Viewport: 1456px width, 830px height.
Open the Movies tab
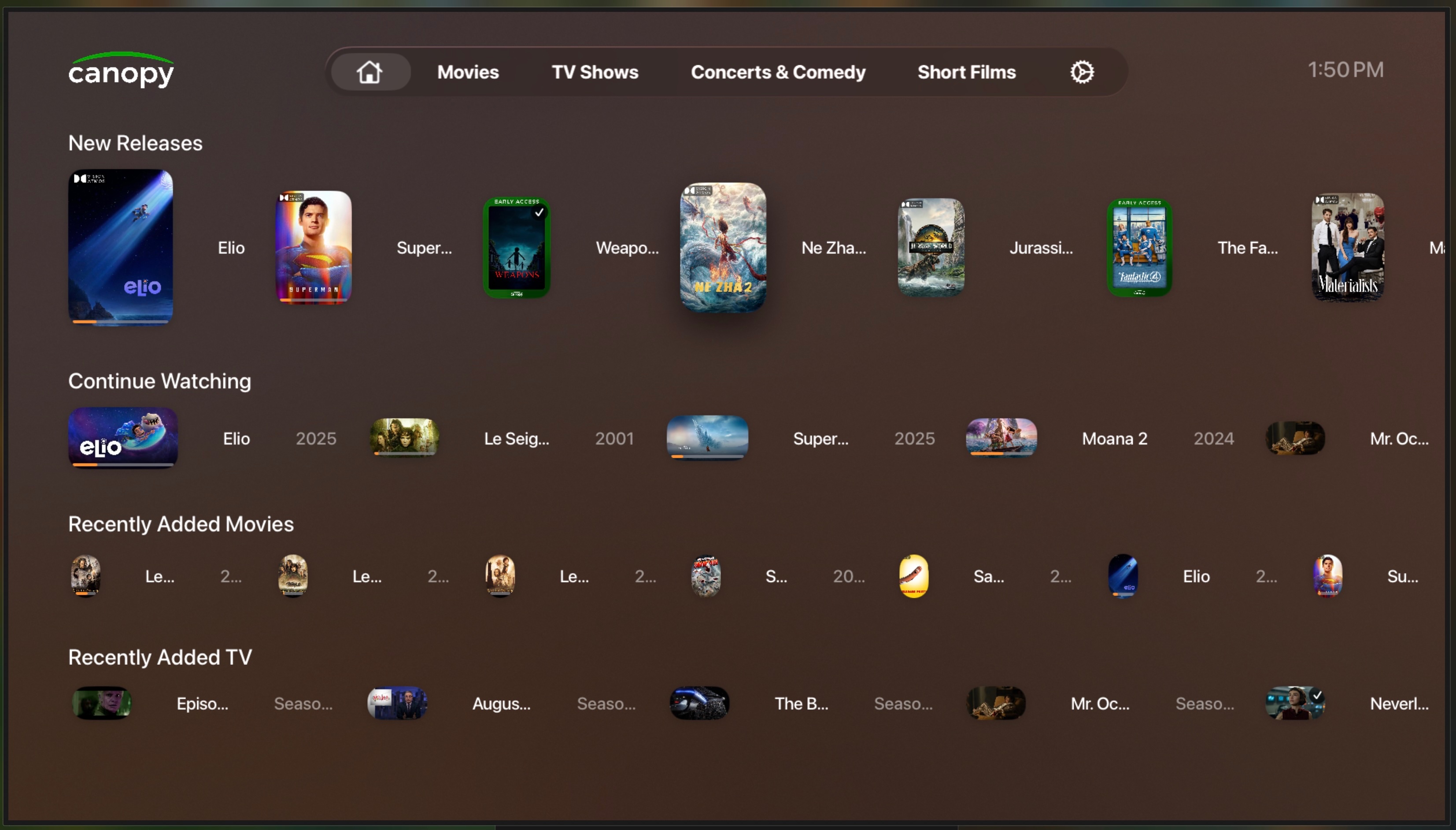pyautogui.click(x=468, y=72)
